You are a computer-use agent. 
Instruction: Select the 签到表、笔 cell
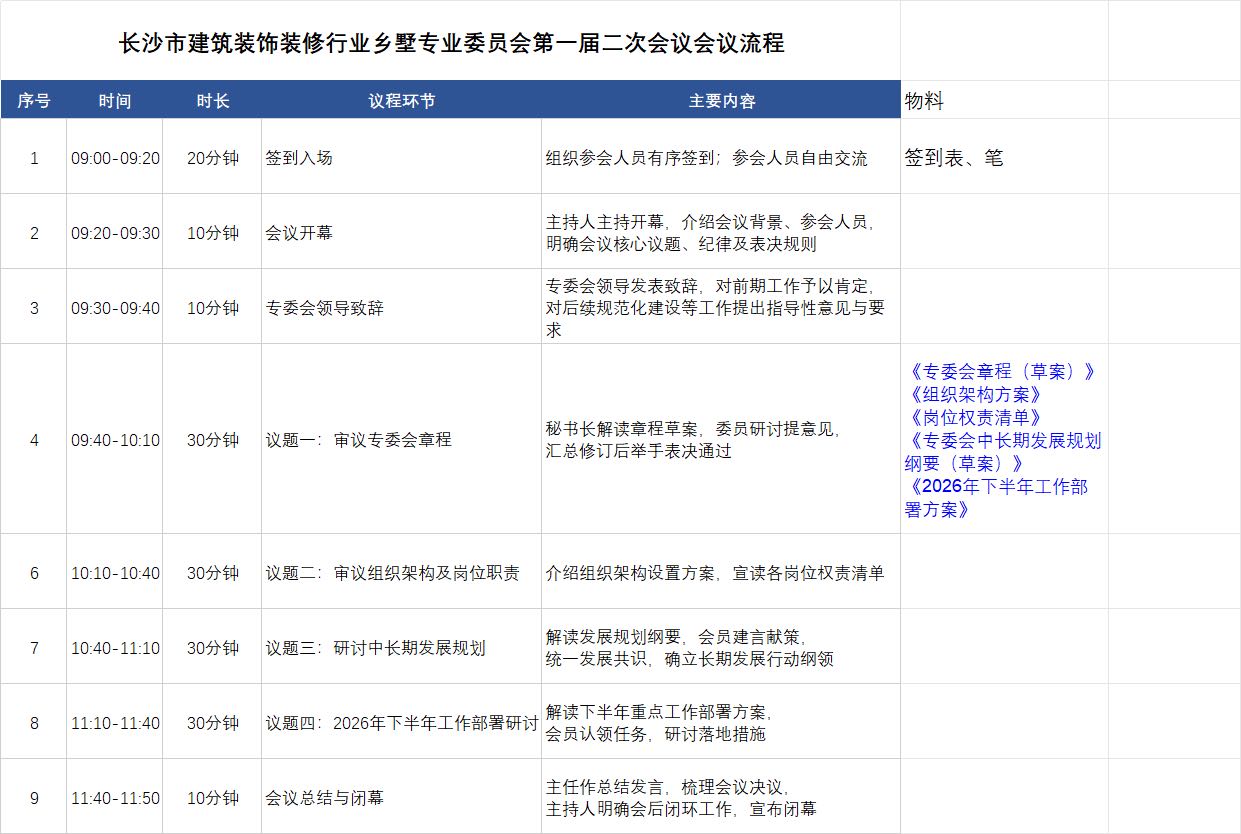[1004, 157]
